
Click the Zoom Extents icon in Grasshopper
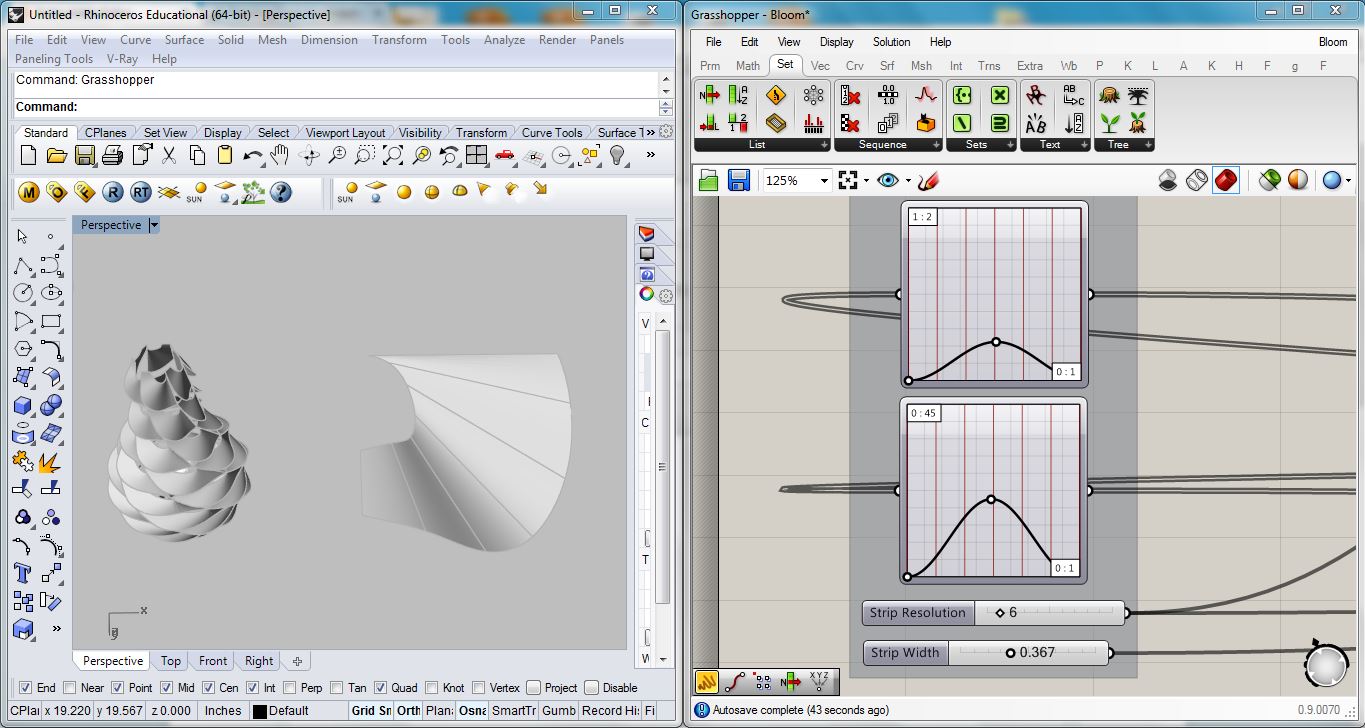[849, 181]
